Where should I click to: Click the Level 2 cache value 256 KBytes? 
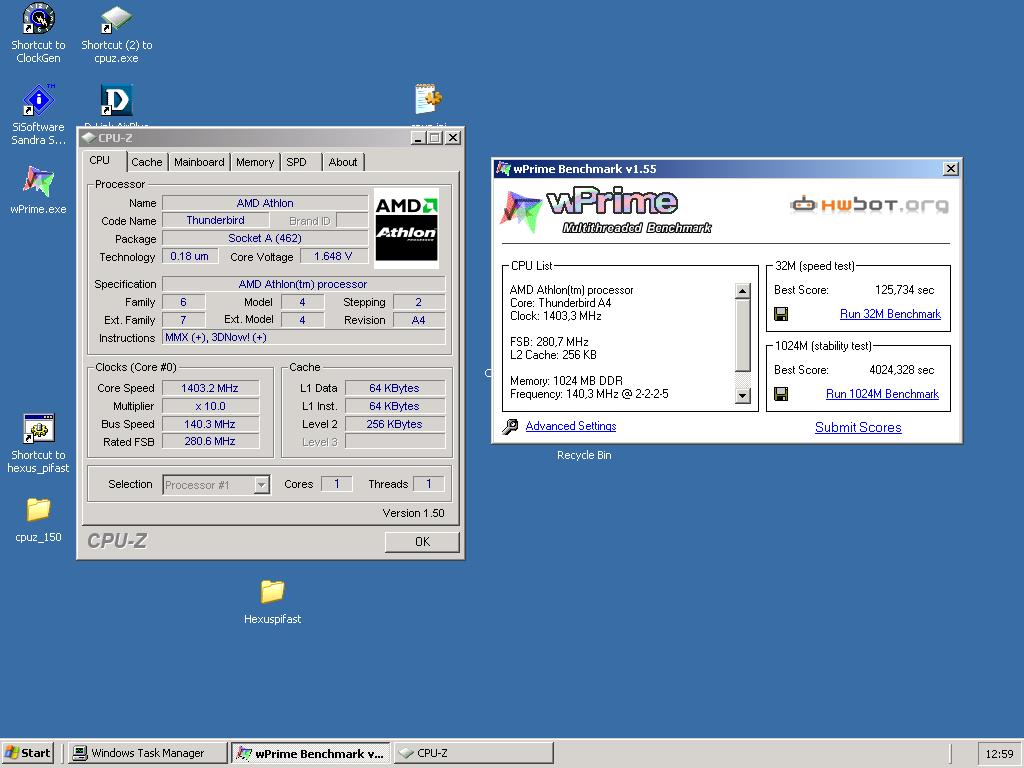pos(395,424)
